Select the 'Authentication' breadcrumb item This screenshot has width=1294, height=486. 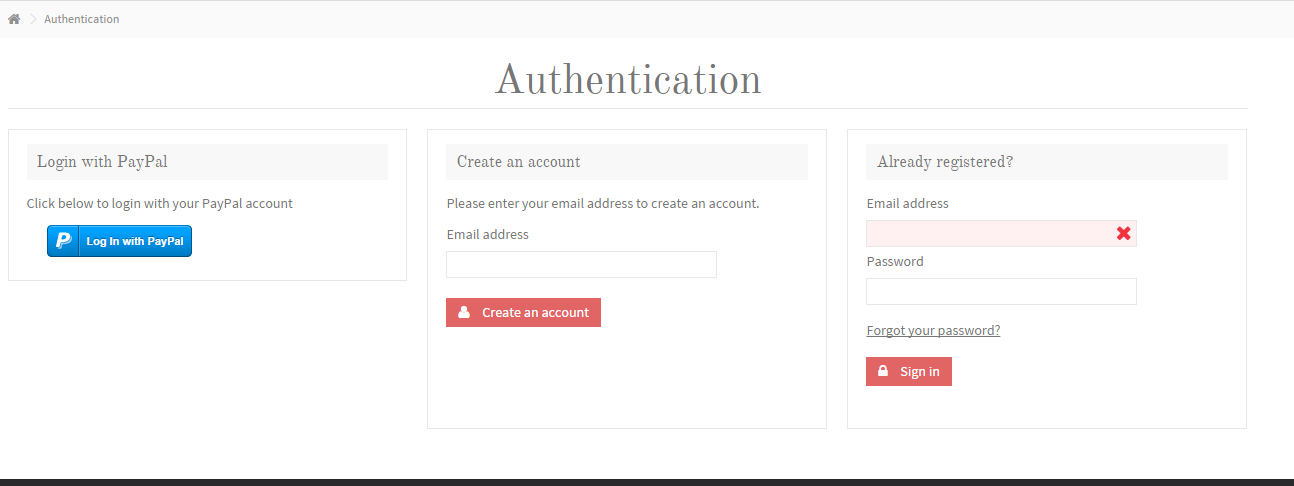[x=81, y=19]
